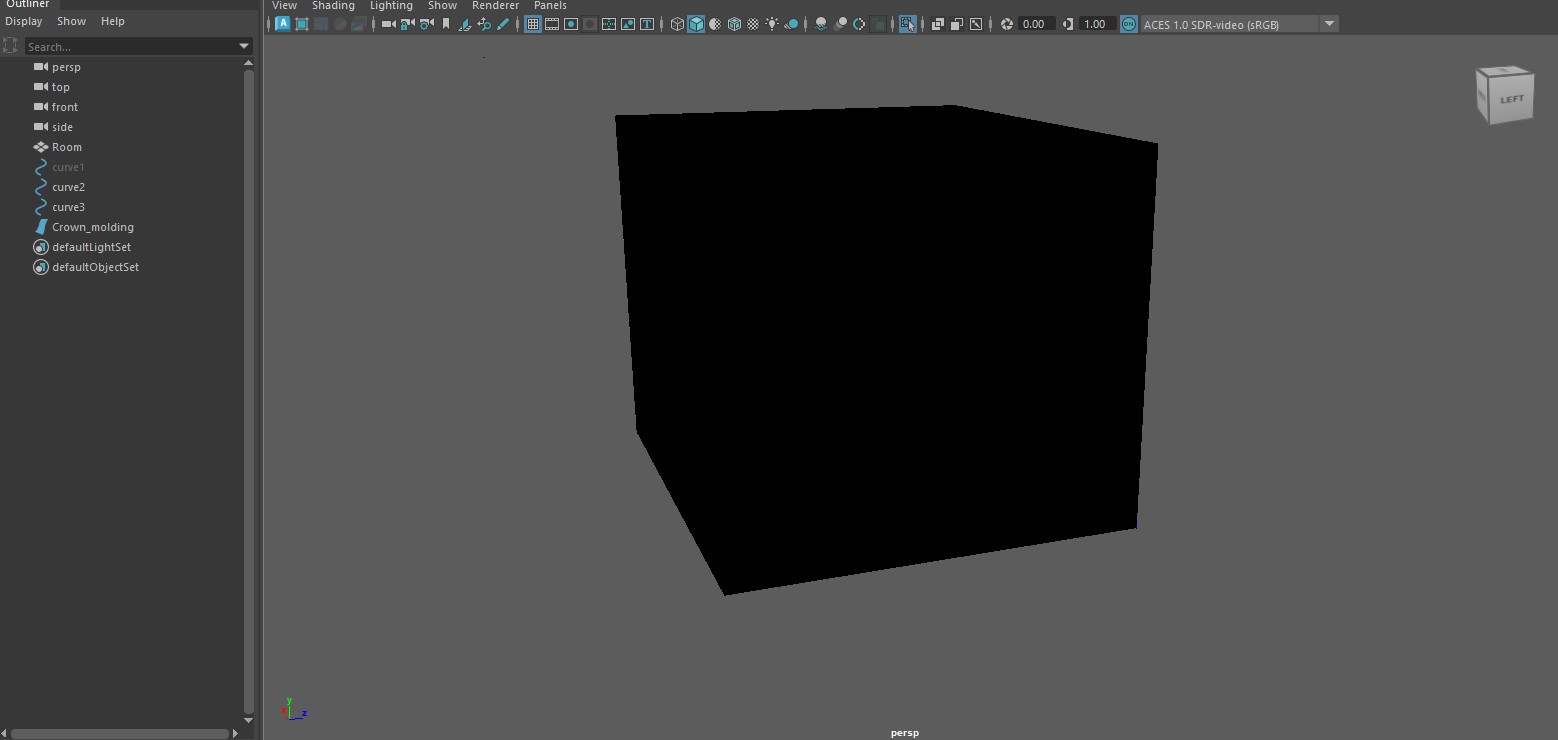Open the Outliner Help menu
This screenshot has width=1558, height=740.
click(x=113, y=21)
